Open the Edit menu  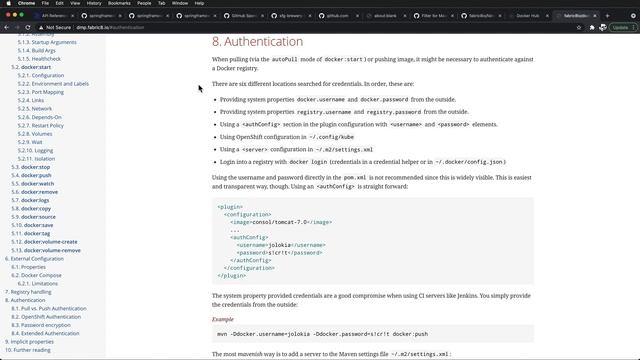coord(60,3)
